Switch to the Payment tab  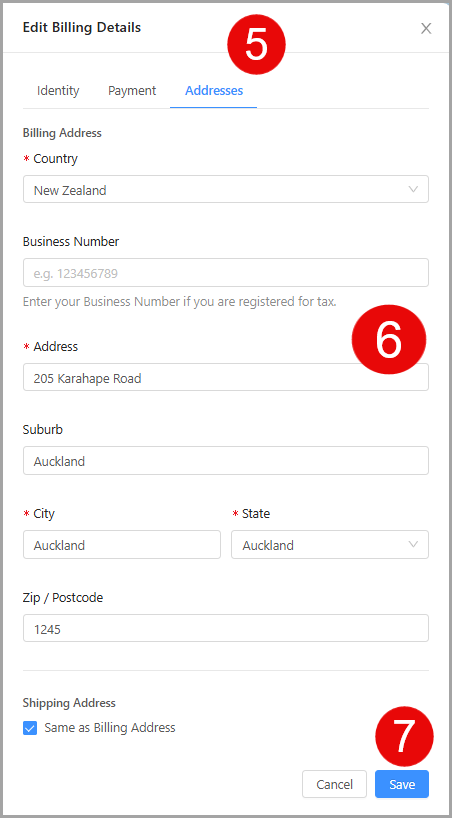point(132,91)
